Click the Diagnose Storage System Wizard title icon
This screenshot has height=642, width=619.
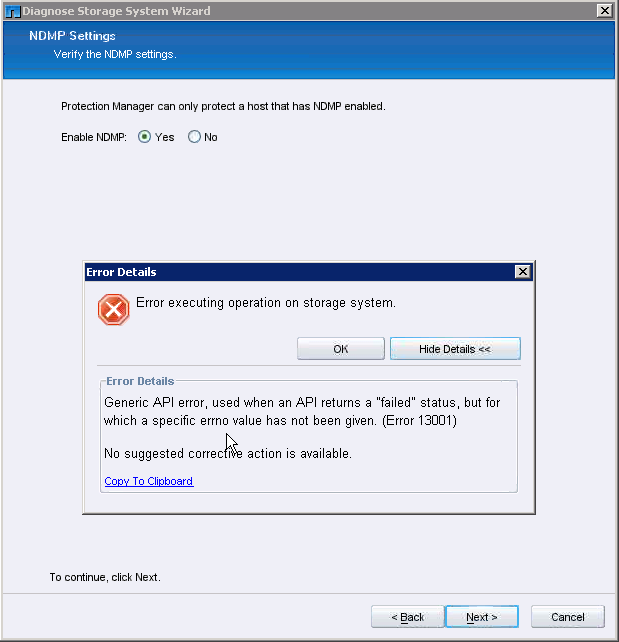(13, 10)
